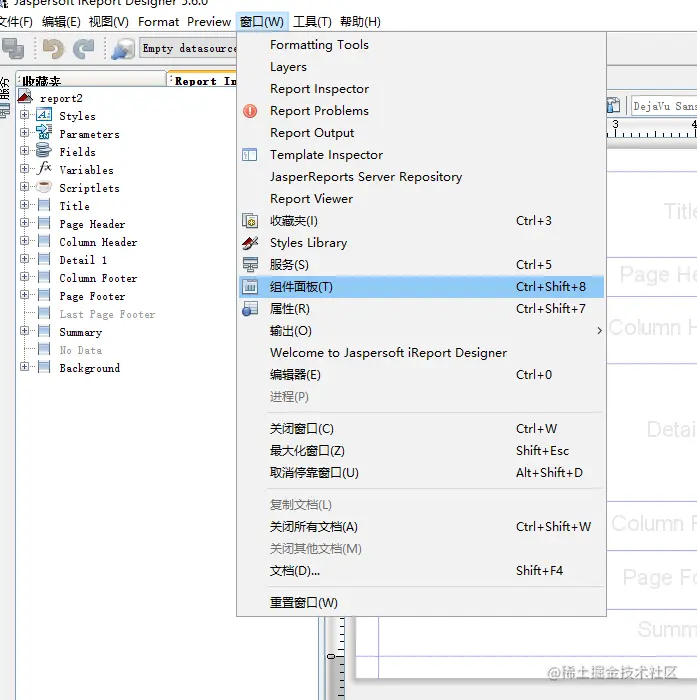Click the Fields database icon
The height and width of the screenshot is (700, 697).
pos(44,150)
